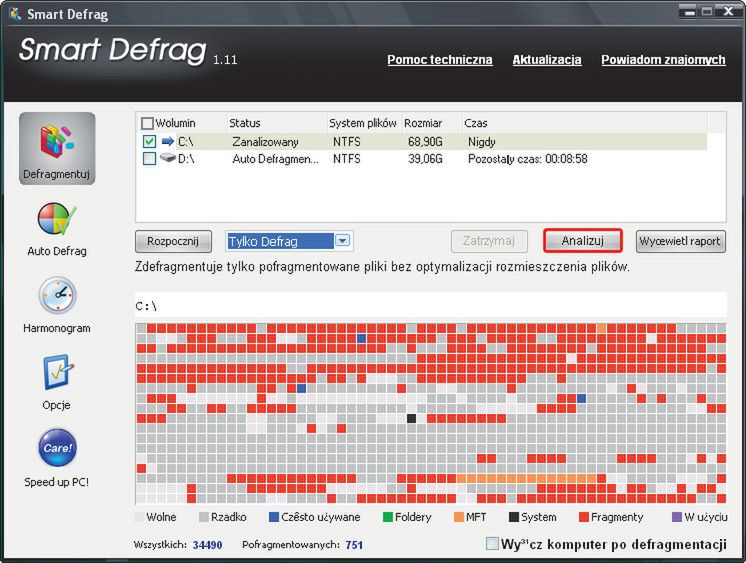
Task: Click the System black legend swatch
Action: click(513, 517)
